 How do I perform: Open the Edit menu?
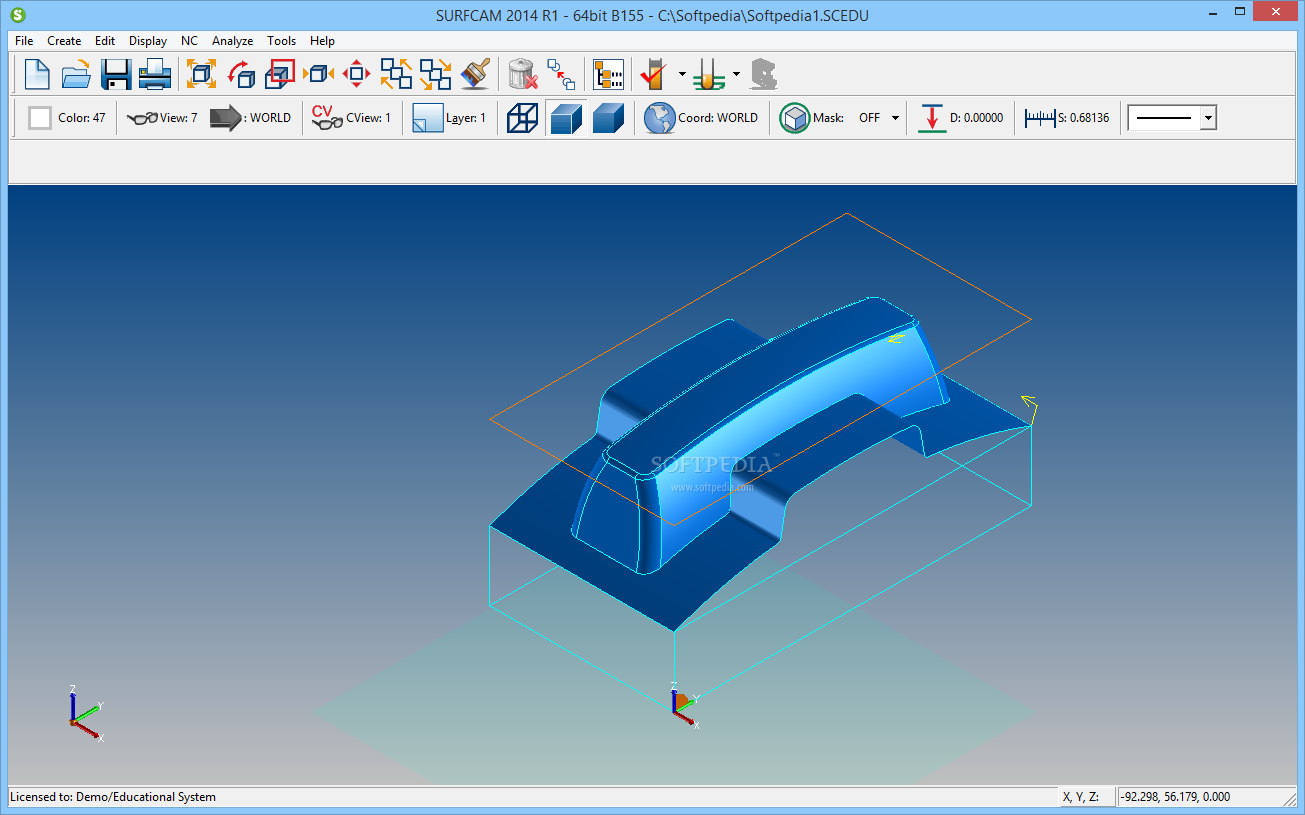[x=105, y=41]
